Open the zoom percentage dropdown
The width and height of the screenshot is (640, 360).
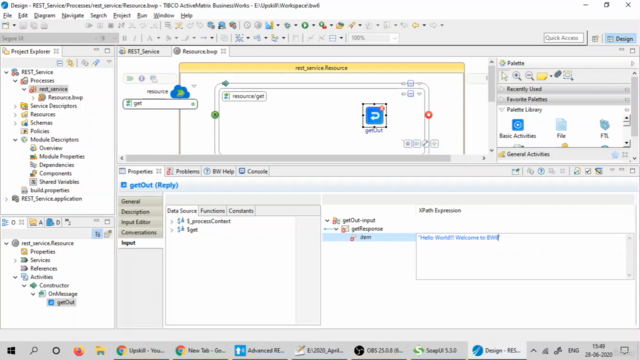[394, 38]
